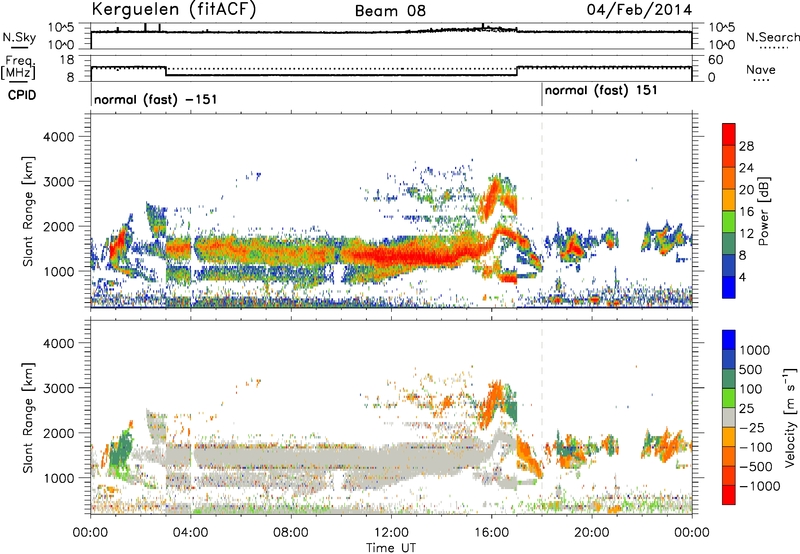Click the date '04/Feb/2014'

[639, 10]
